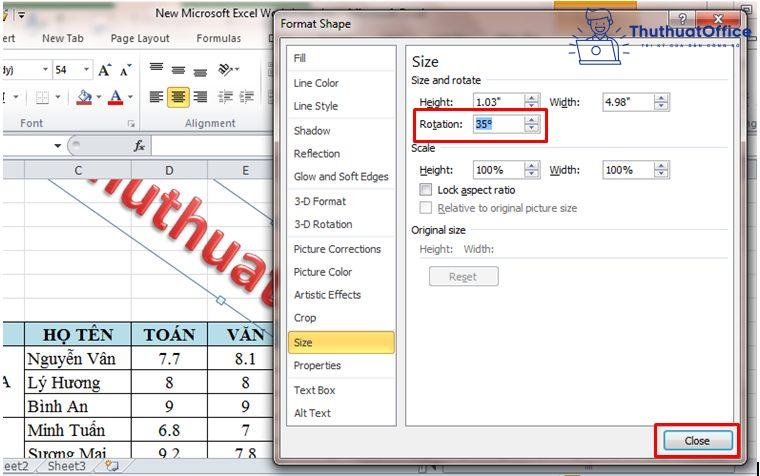Image resolution: width=760 pixels, height=476 pixels.
Task: Open the Fill Color dropdown arrow
Action: pyautogui.click(x=98, y=97)
